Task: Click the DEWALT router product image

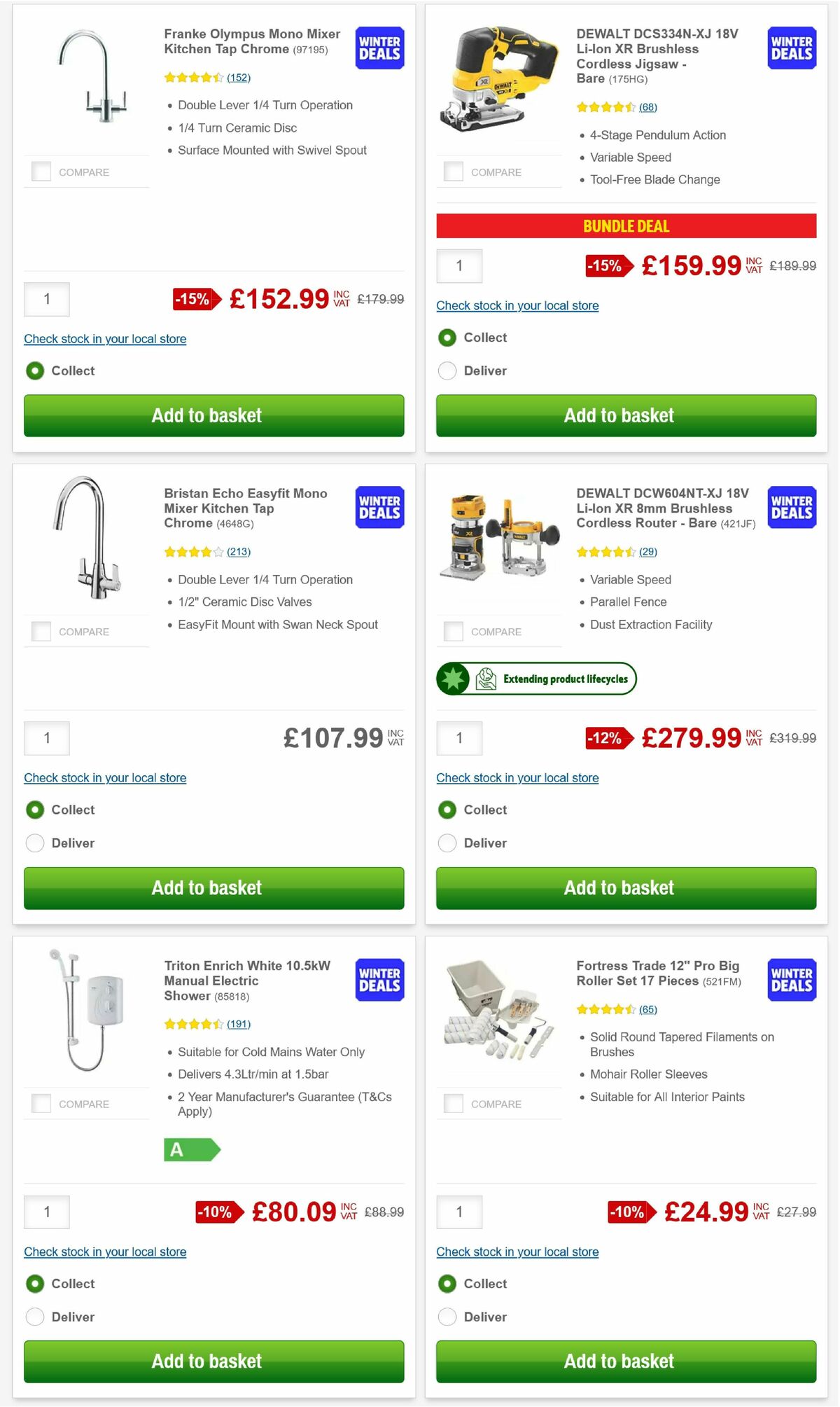Action: coord(499,536)
